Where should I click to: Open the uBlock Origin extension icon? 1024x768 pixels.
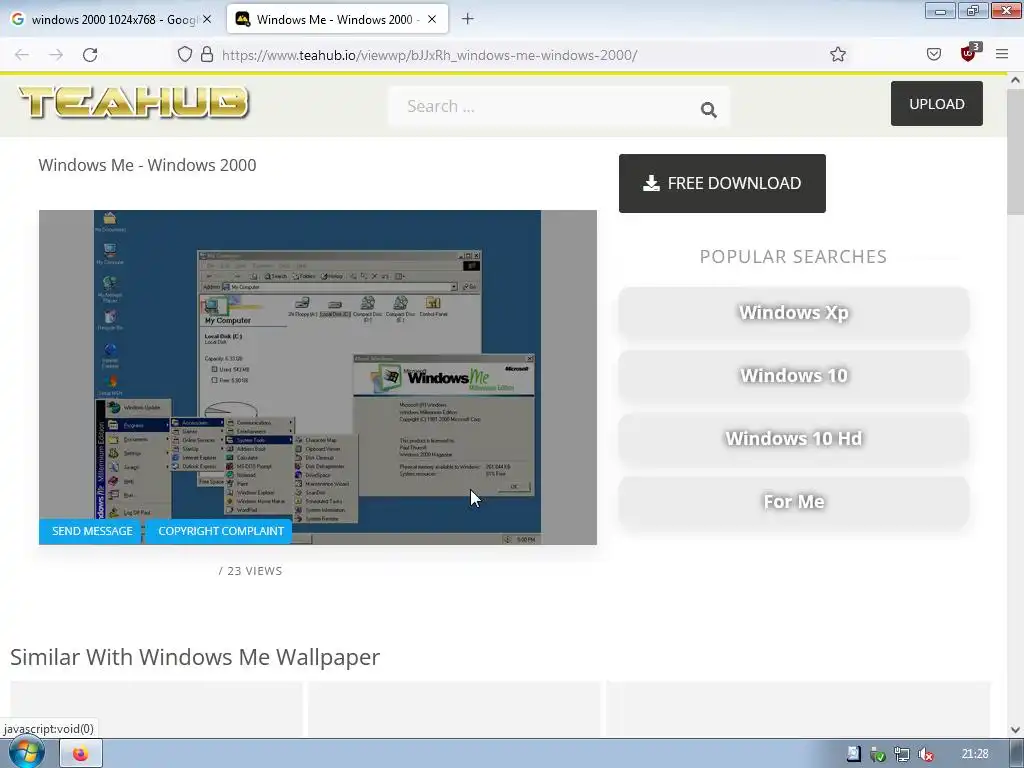[968, 54]
